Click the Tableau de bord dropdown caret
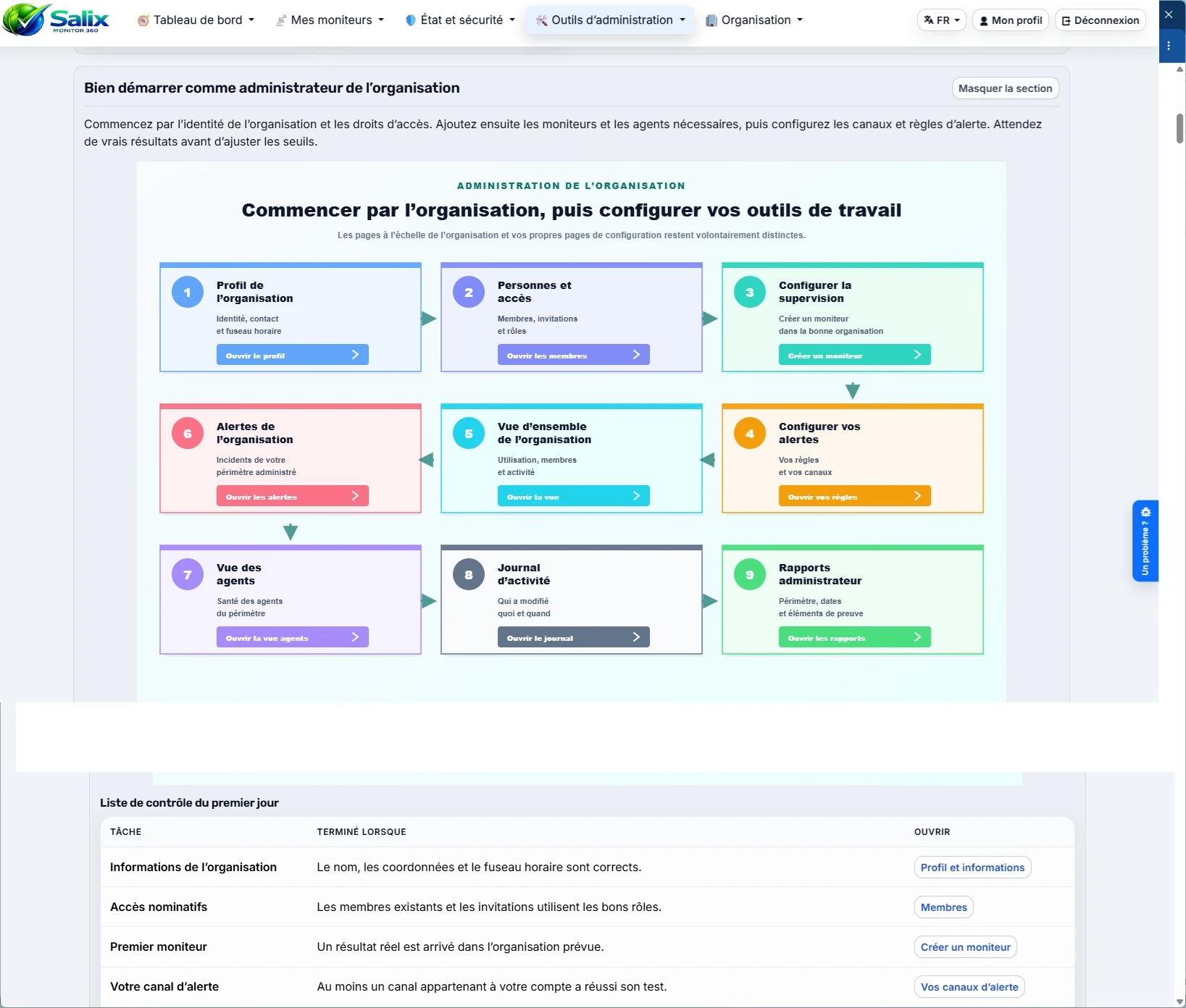Screen dimensions: 1186x1008 251,20
